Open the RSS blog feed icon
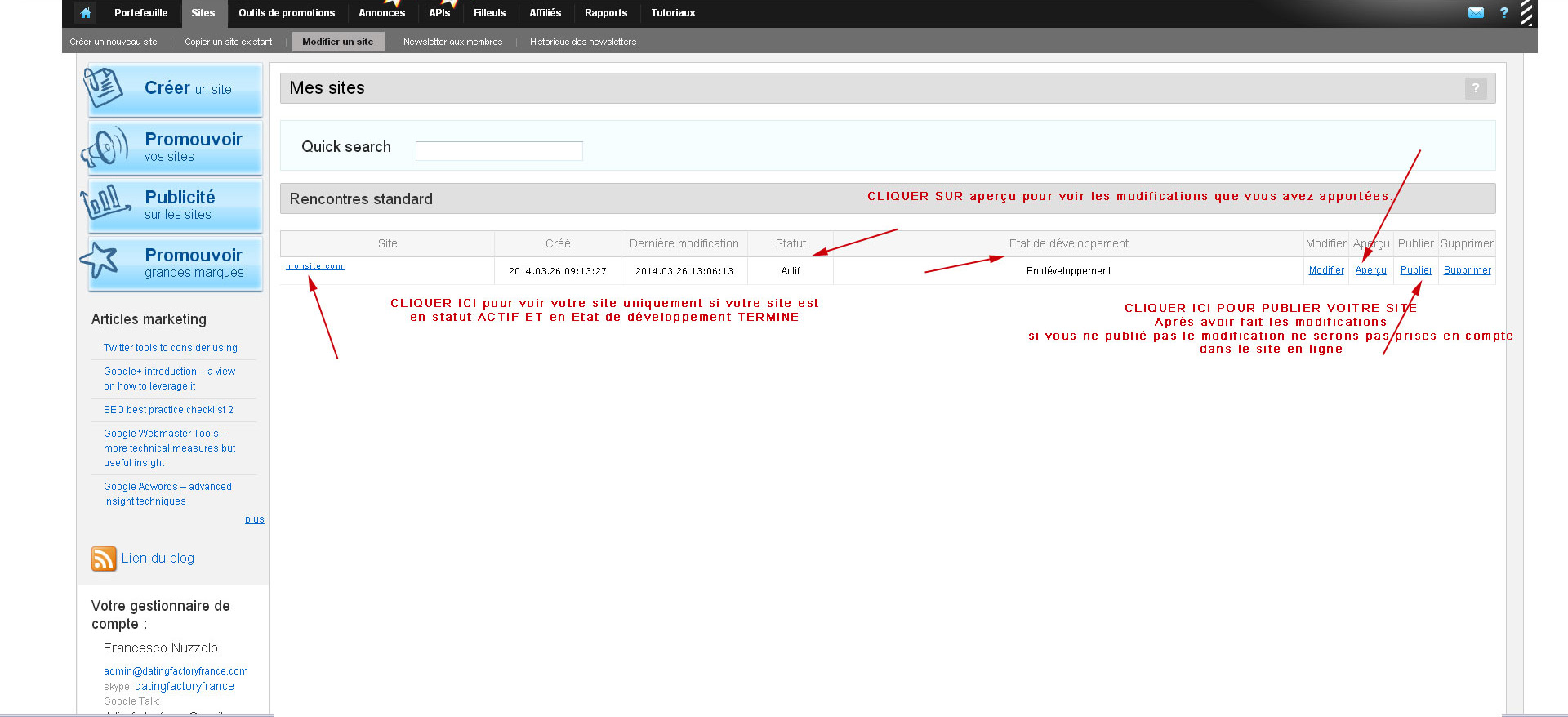The image size is (1568, 717). tap(104, 559)
